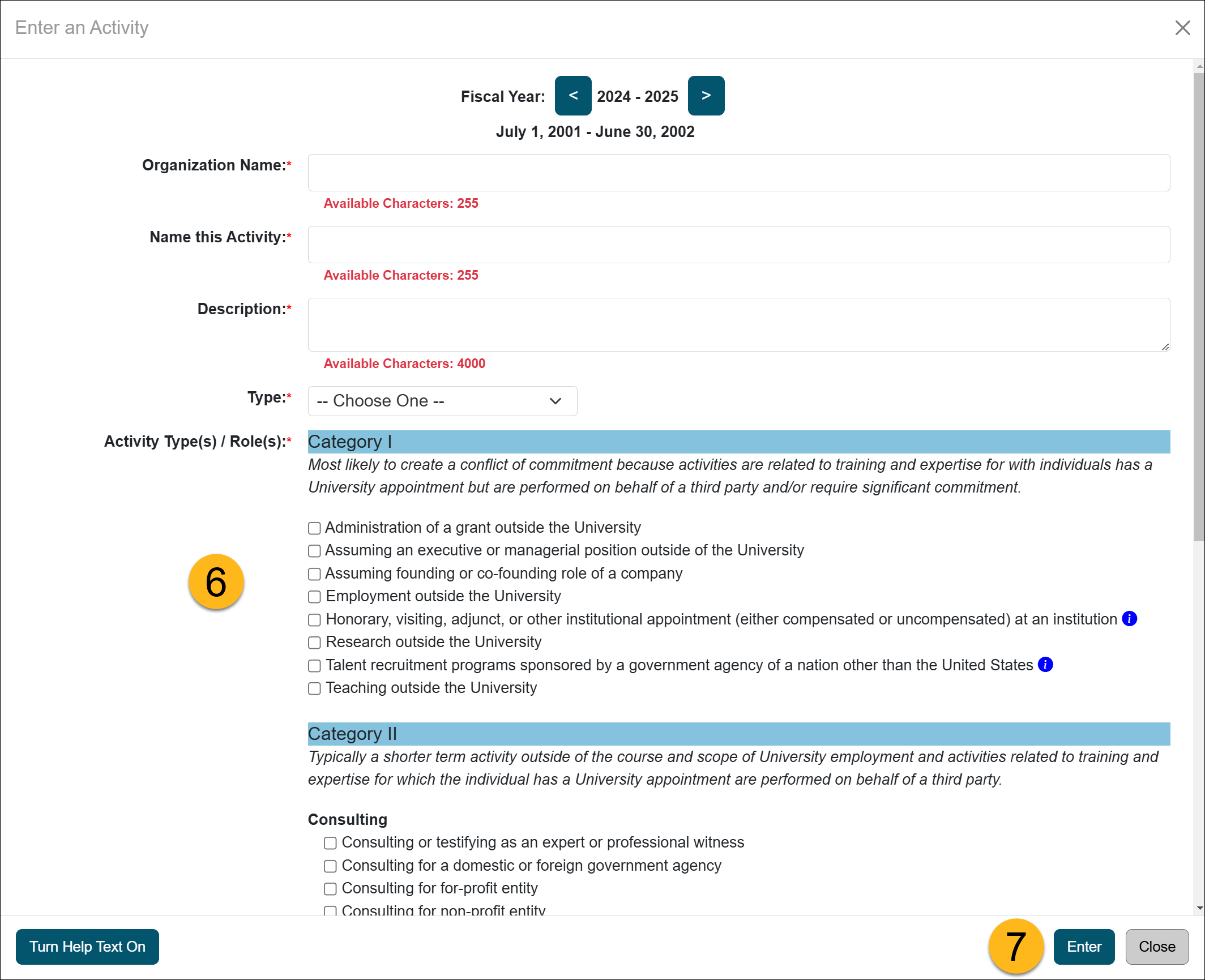Click the close X icon to dismiss dialog
Viewport: 1205px width, 980px height.
1183,27
